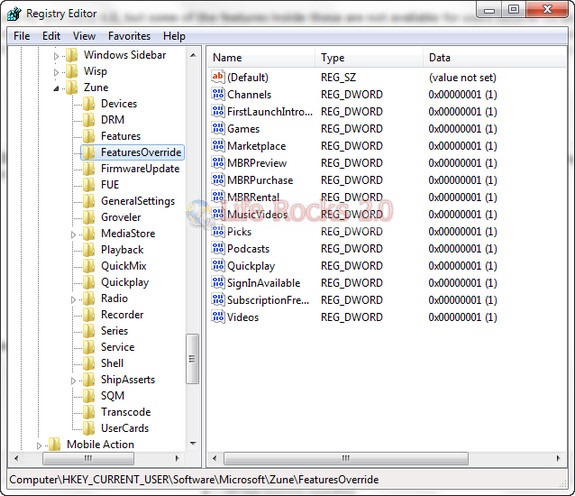Screen dimensions: 575x496
Task: Select the GeneralSettings key
Action: point(138,201)
